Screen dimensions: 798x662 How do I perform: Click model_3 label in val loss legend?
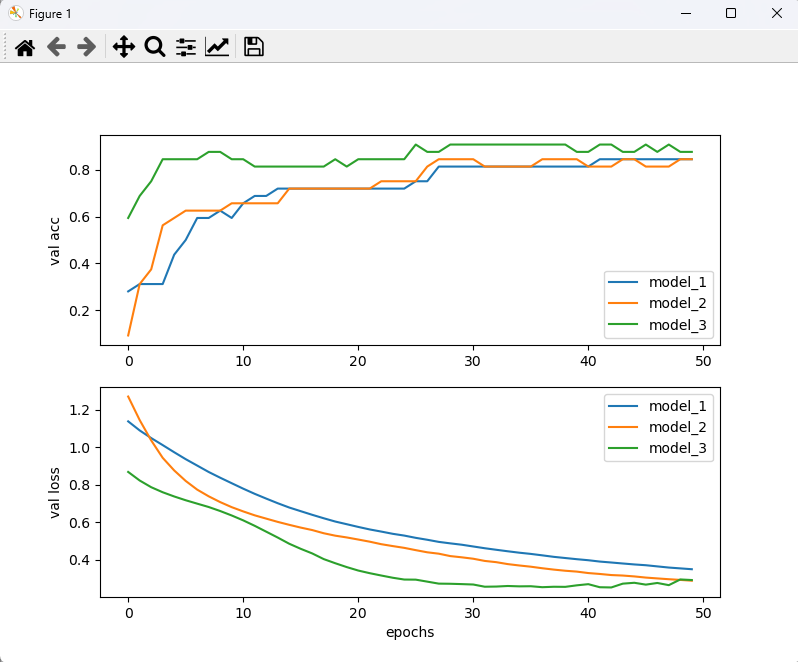tap(677, 448)
